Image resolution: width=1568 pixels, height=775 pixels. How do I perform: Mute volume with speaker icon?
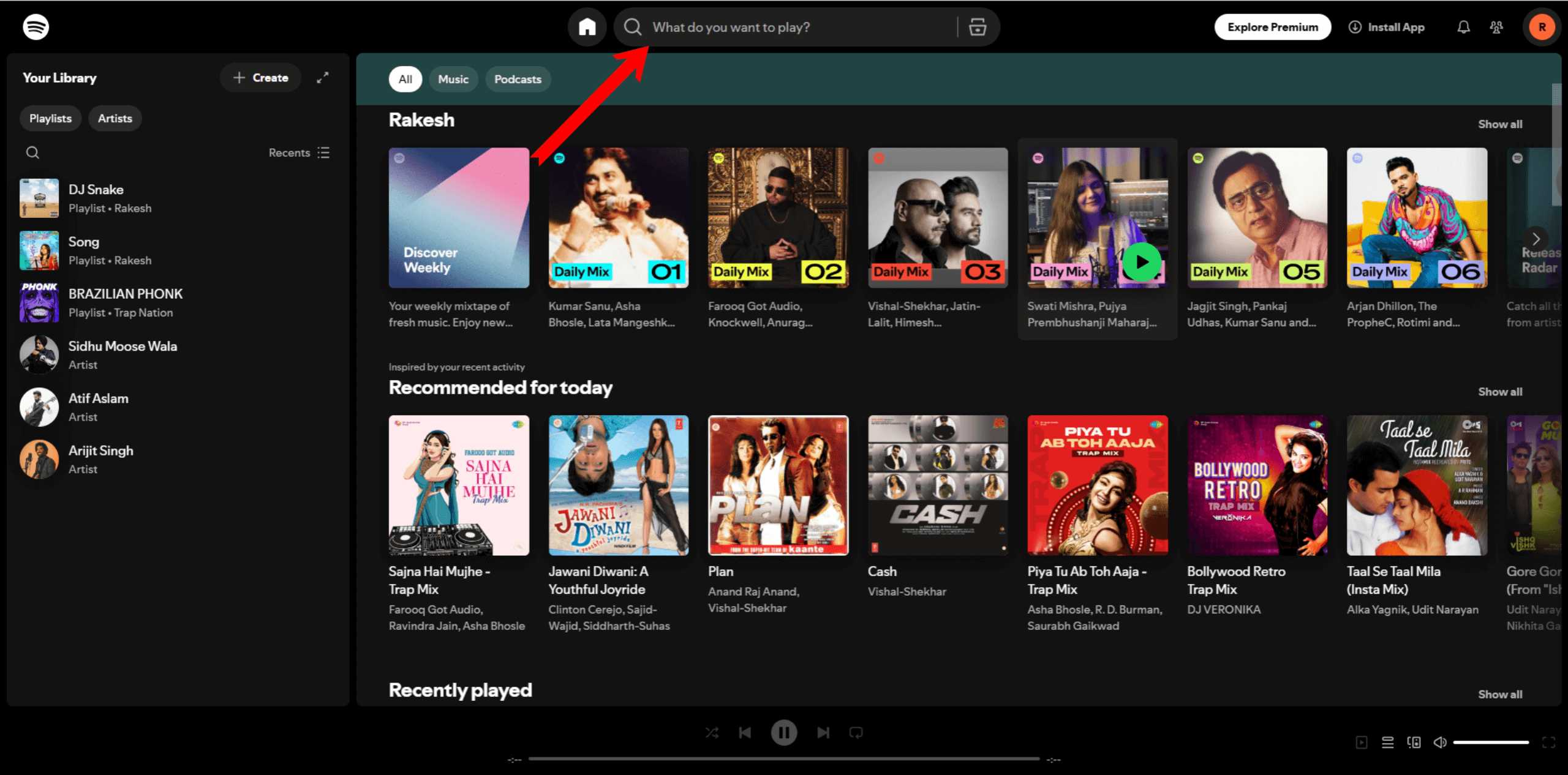[x=1440, y=743]
